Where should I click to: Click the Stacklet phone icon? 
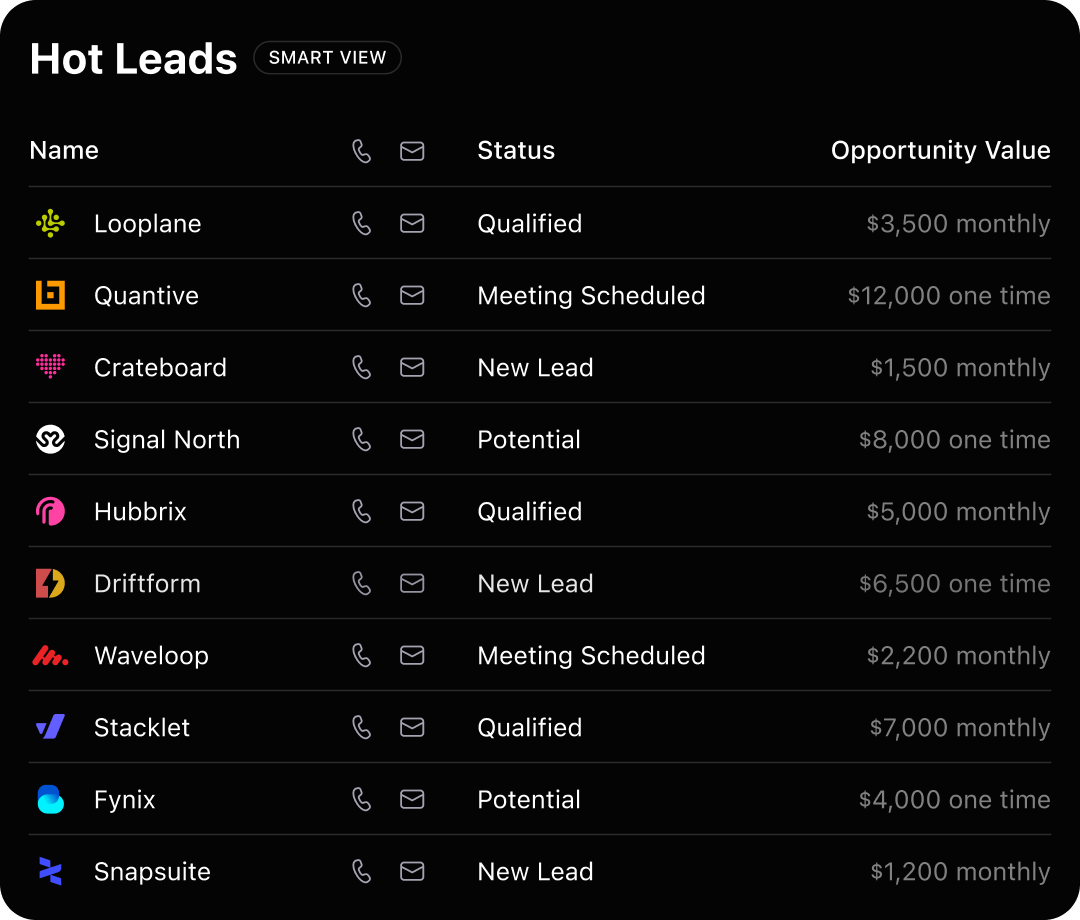coord(362,728)
